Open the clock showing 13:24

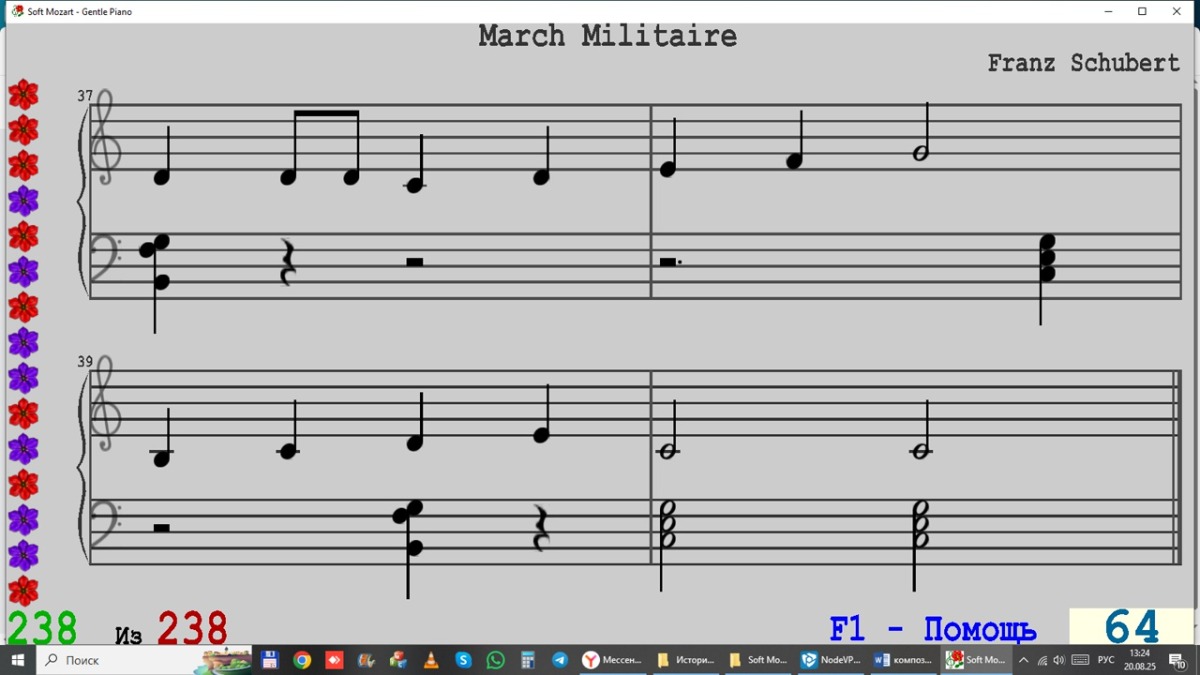1139,660
